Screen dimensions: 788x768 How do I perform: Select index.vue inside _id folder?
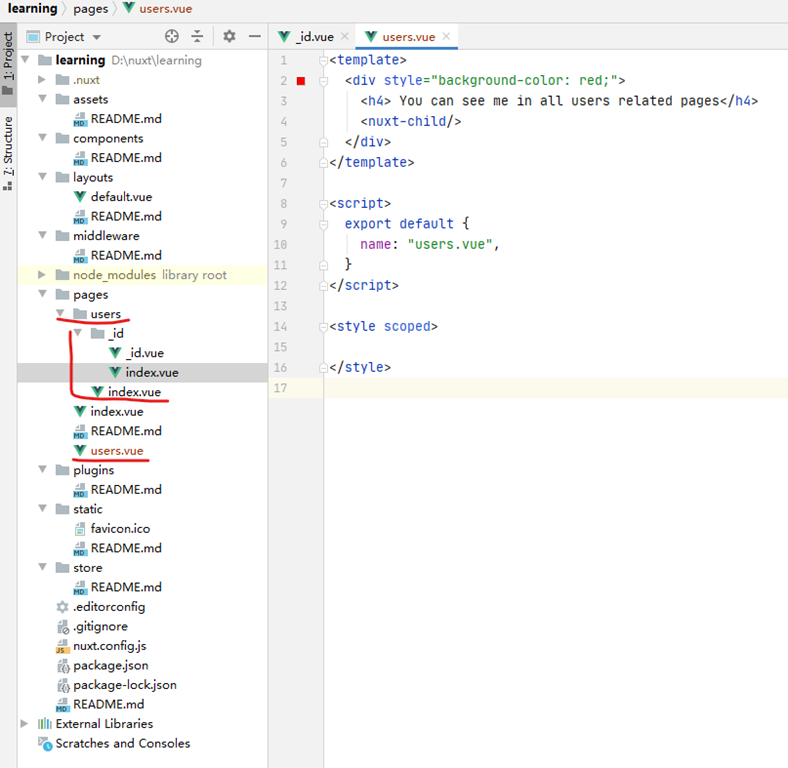152,372
